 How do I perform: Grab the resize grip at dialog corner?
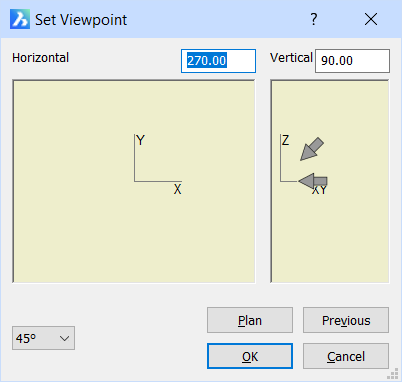393,373
